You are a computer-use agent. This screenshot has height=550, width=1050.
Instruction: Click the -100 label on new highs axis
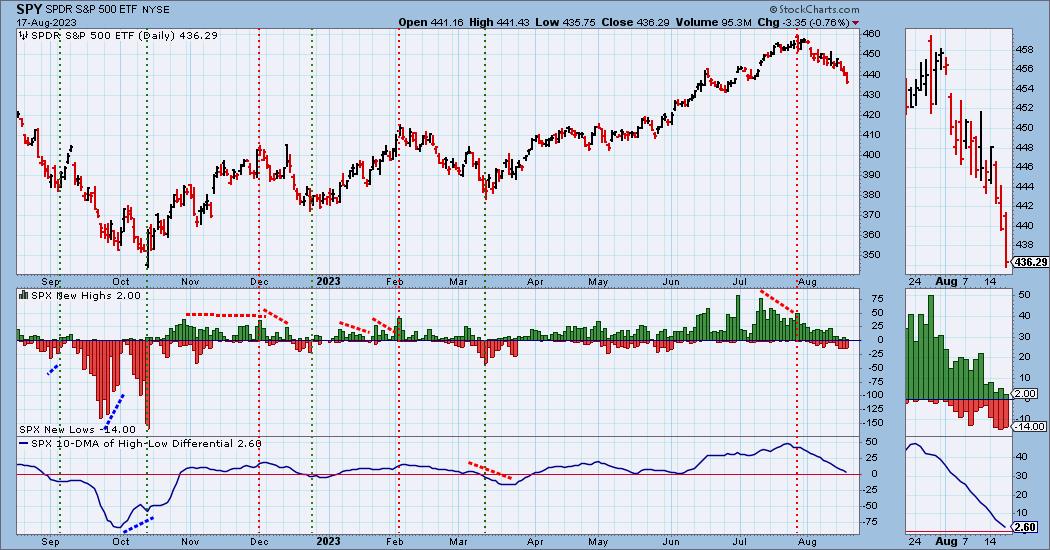(x=873, y=395)
